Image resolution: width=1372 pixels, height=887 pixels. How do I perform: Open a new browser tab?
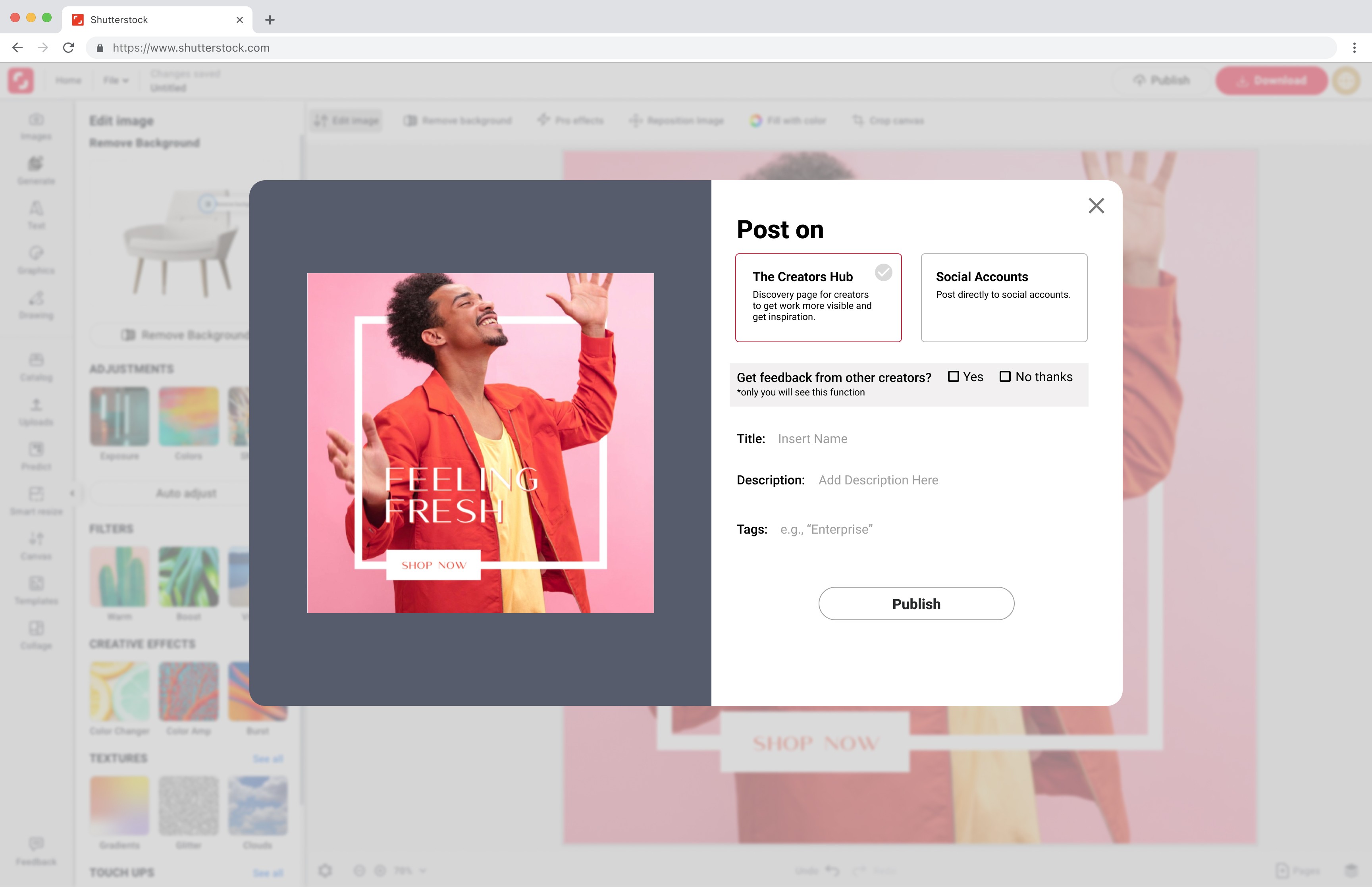(x=270, y=20)
